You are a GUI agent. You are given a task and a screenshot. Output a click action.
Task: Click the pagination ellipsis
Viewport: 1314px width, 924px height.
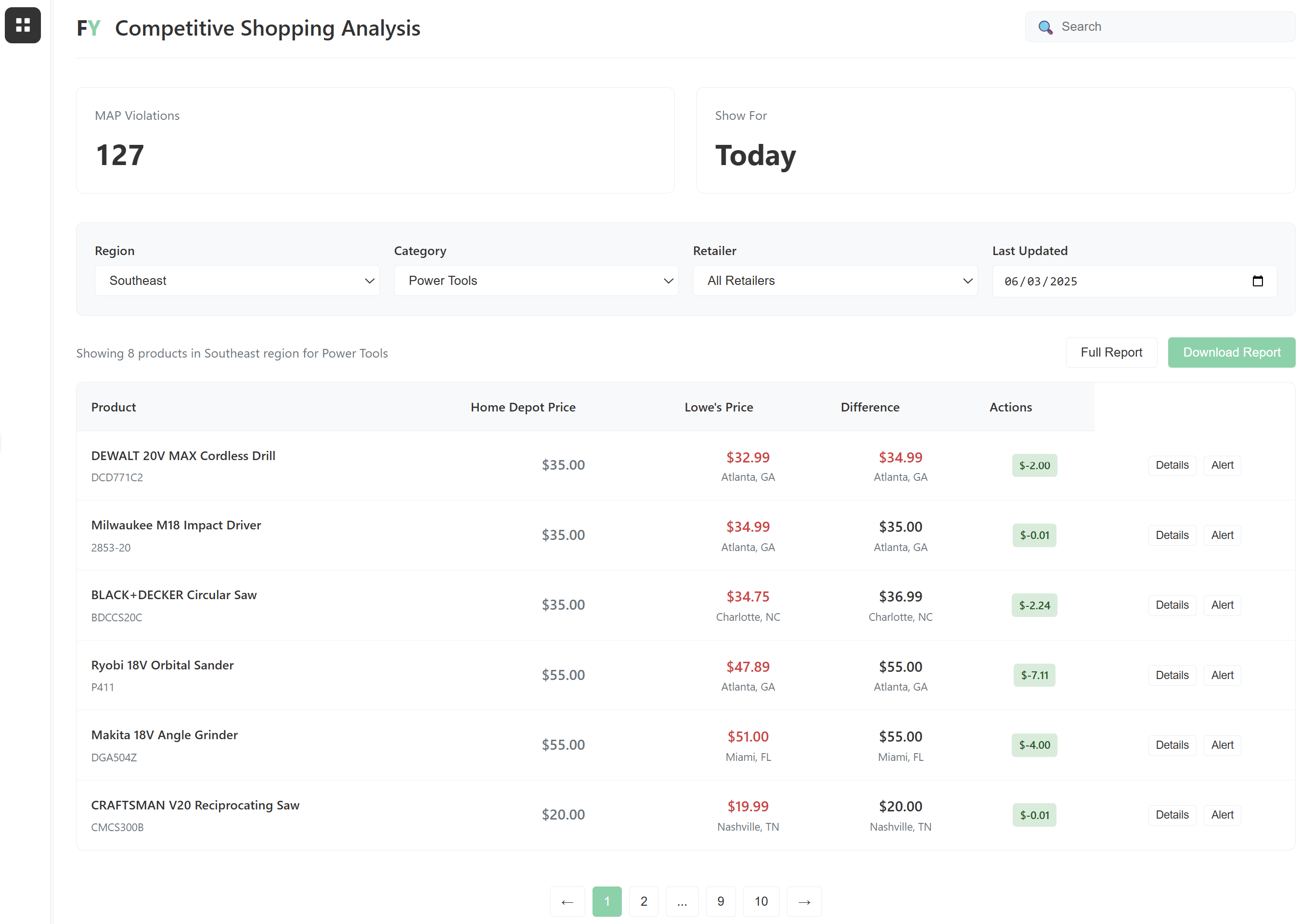[682, 902]
